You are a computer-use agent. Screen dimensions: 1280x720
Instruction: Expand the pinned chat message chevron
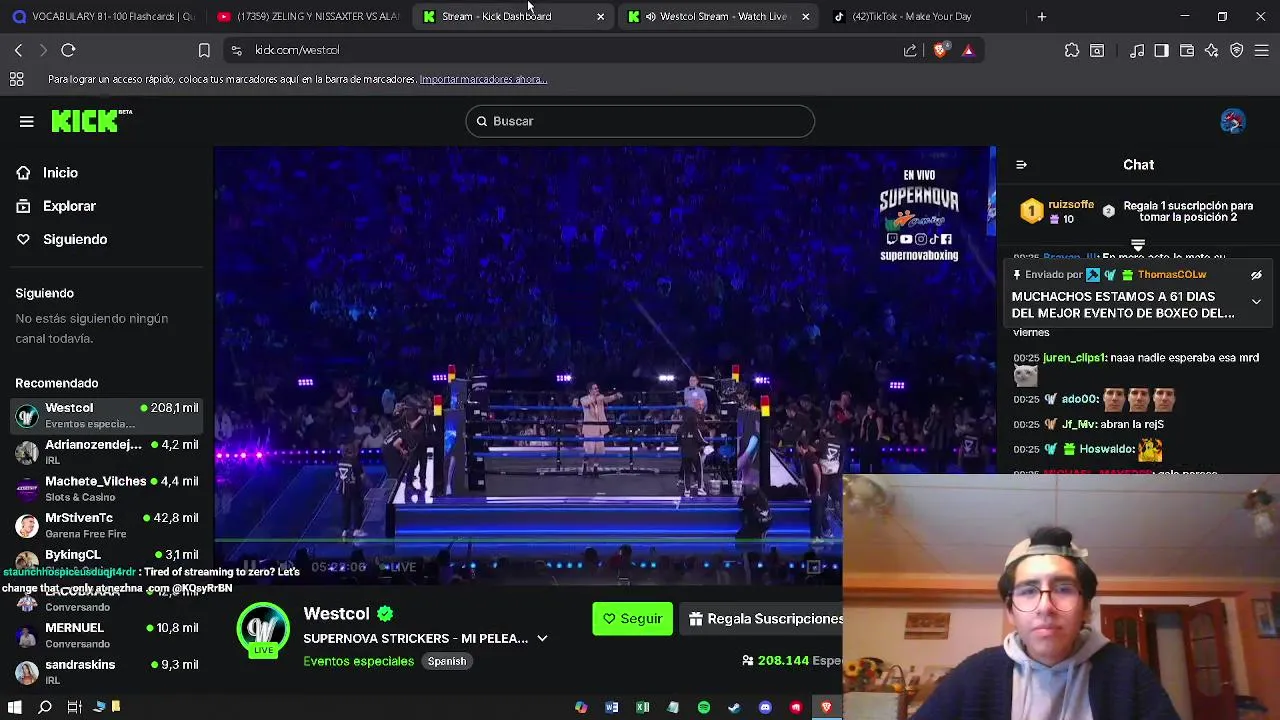1256,301
